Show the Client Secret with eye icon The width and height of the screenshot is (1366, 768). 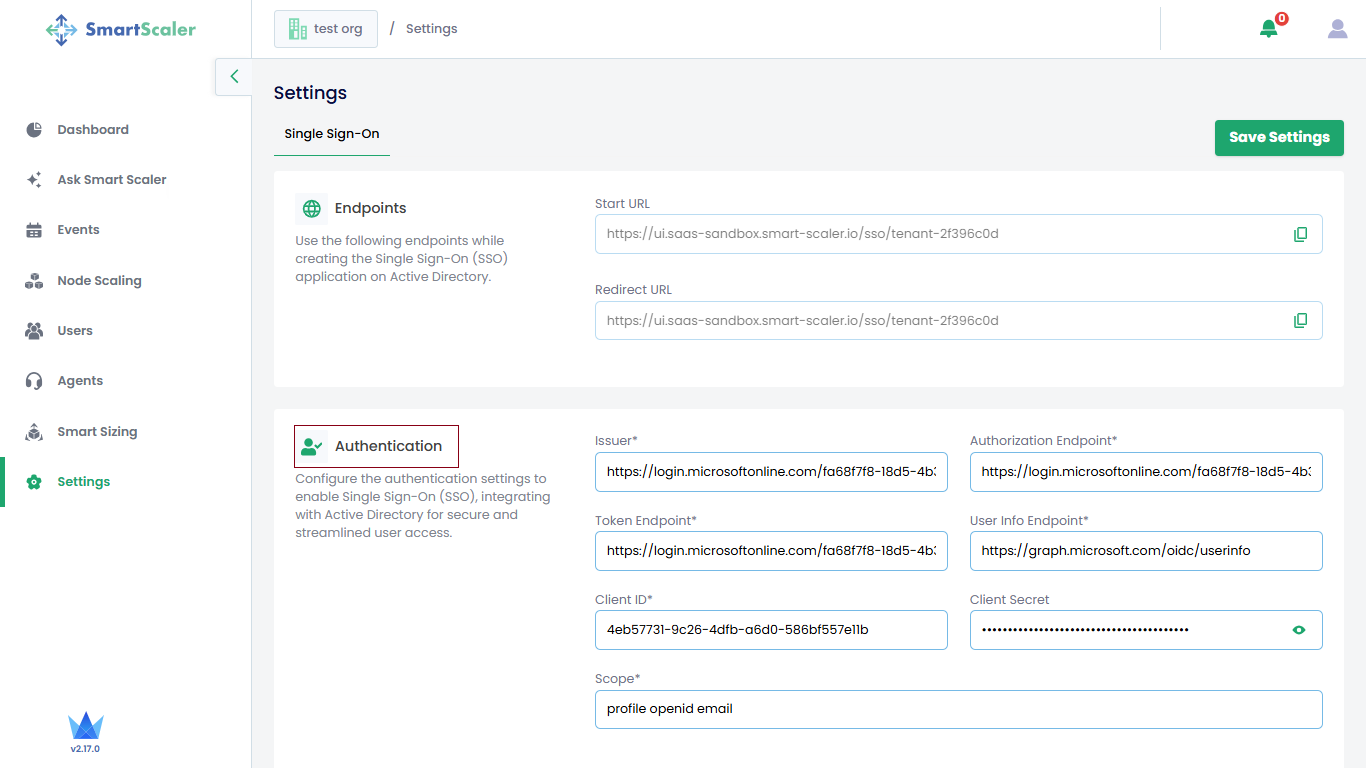coord(1299,630)
